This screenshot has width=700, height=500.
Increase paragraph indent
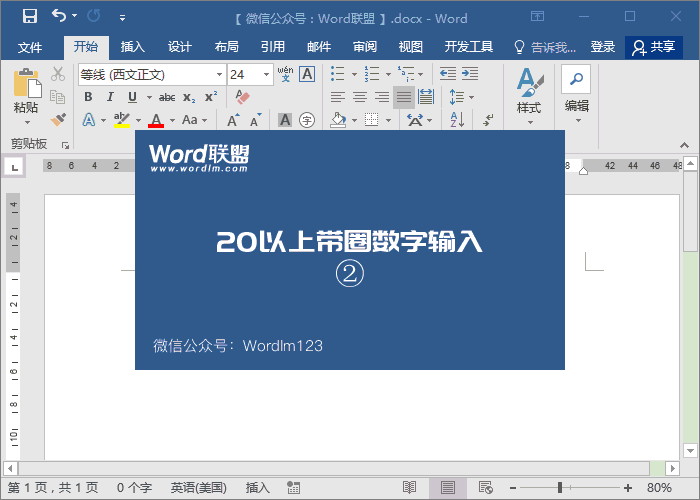click(x=470, y=73)
